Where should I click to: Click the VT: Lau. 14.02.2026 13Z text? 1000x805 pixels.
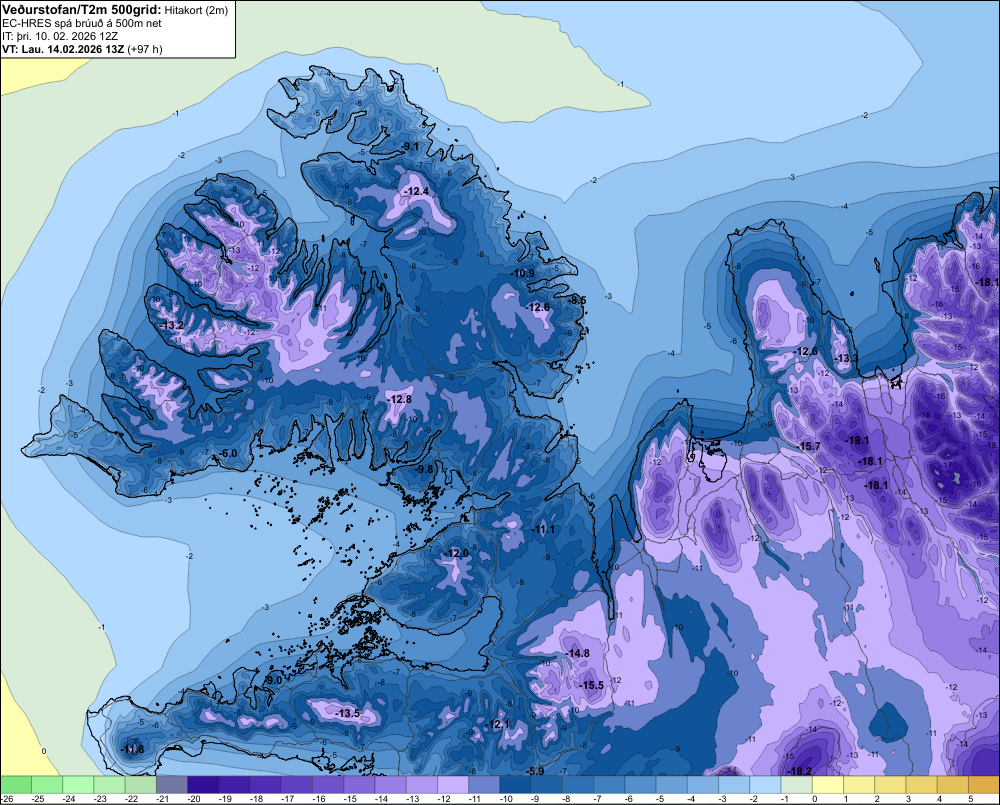(x=64, y=49)
